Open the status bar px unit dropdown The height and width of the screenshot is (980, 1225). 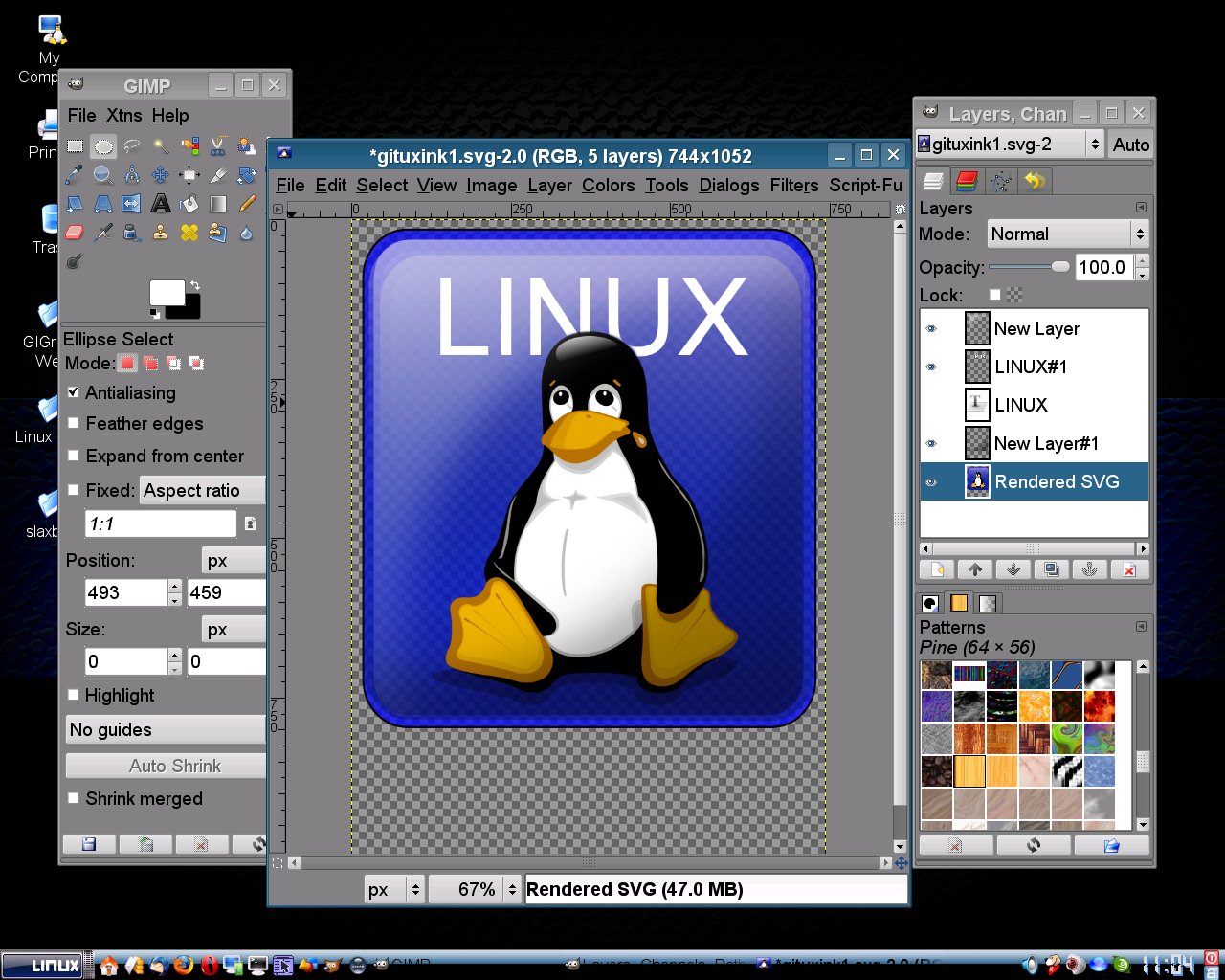[x=393, y=889]
